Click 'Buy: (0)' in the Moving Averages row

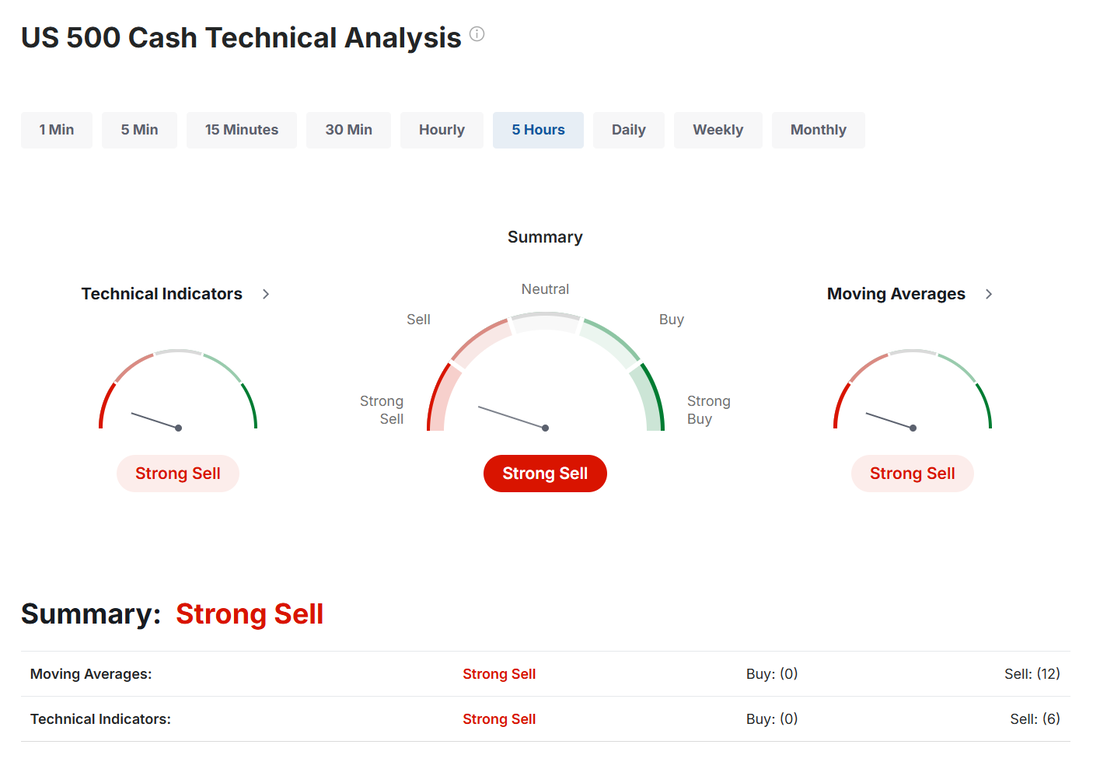pyautogui.click(x=772, y=674)
